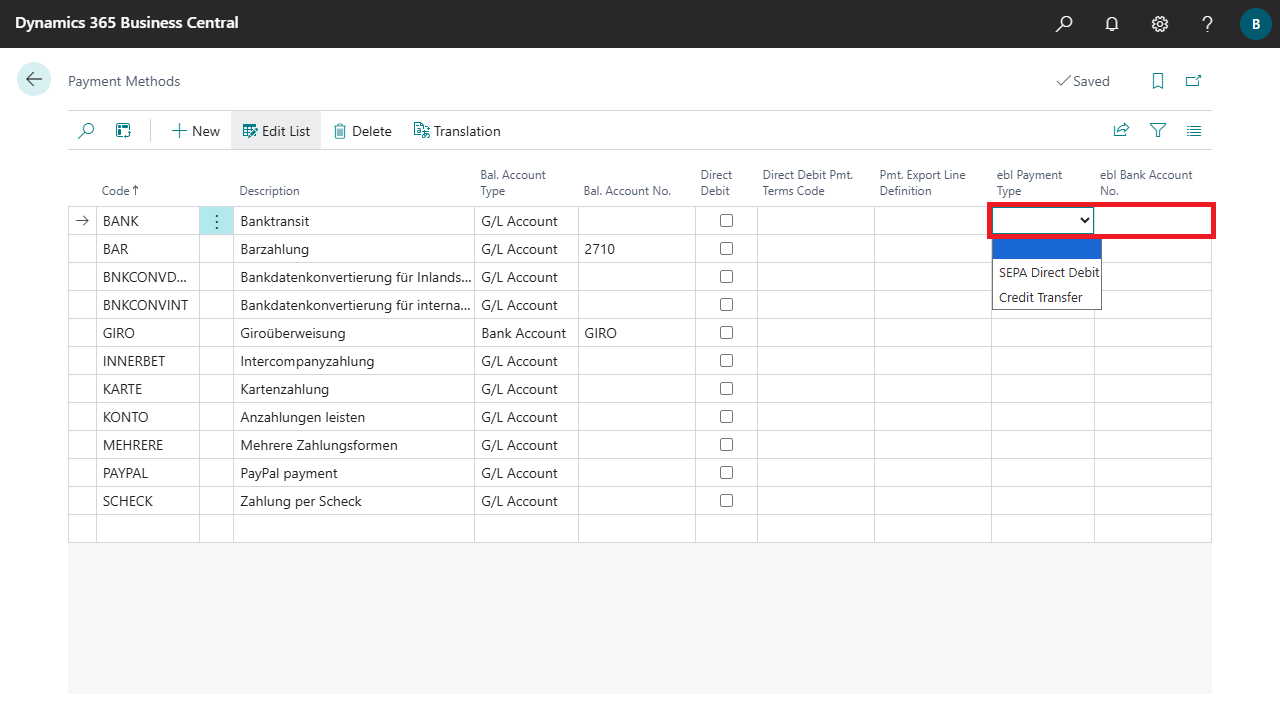Check Direct Debit for PAYPAL row

[727, 472]
